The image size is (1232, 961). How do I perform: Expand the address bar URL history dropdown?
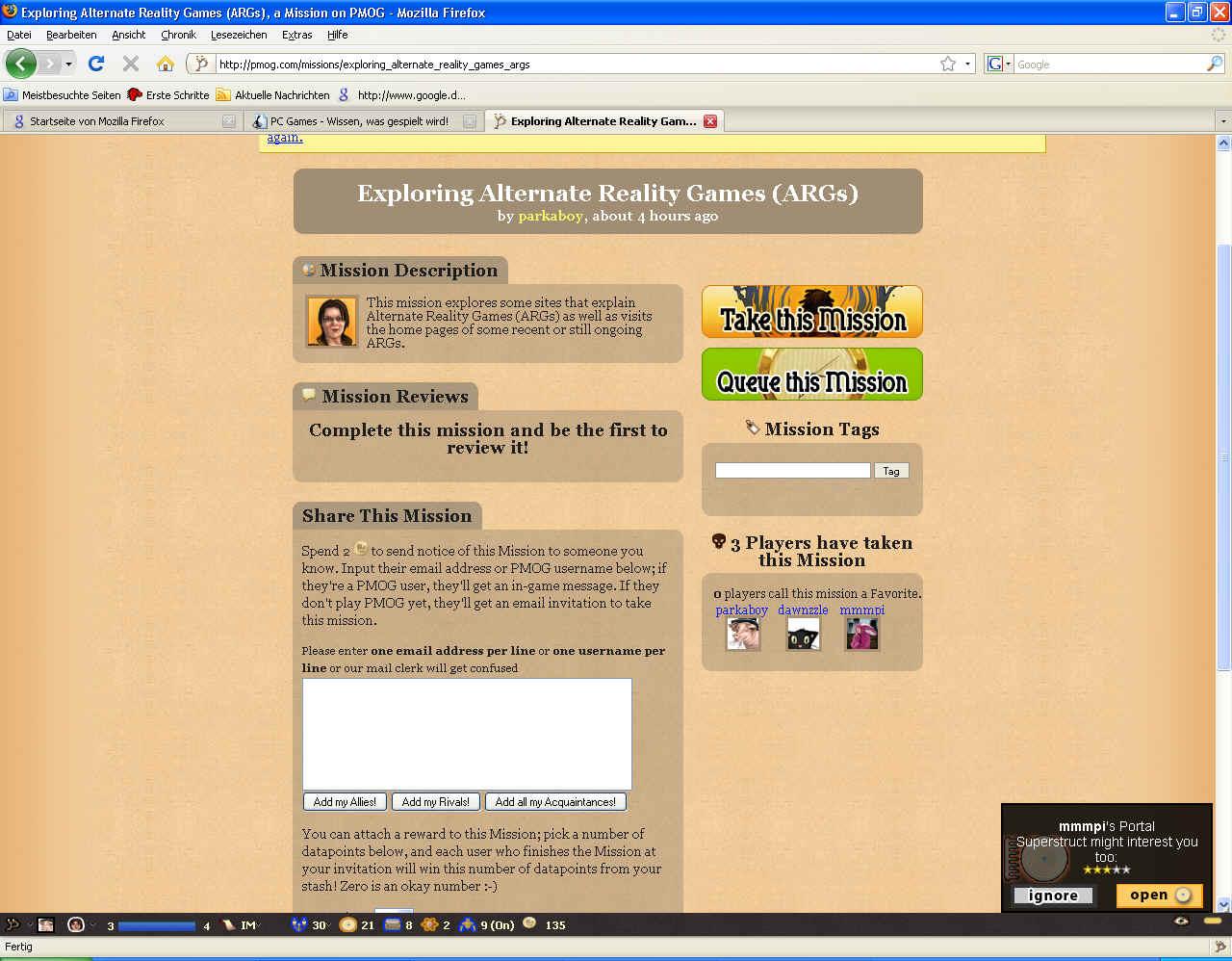[967, 65]
